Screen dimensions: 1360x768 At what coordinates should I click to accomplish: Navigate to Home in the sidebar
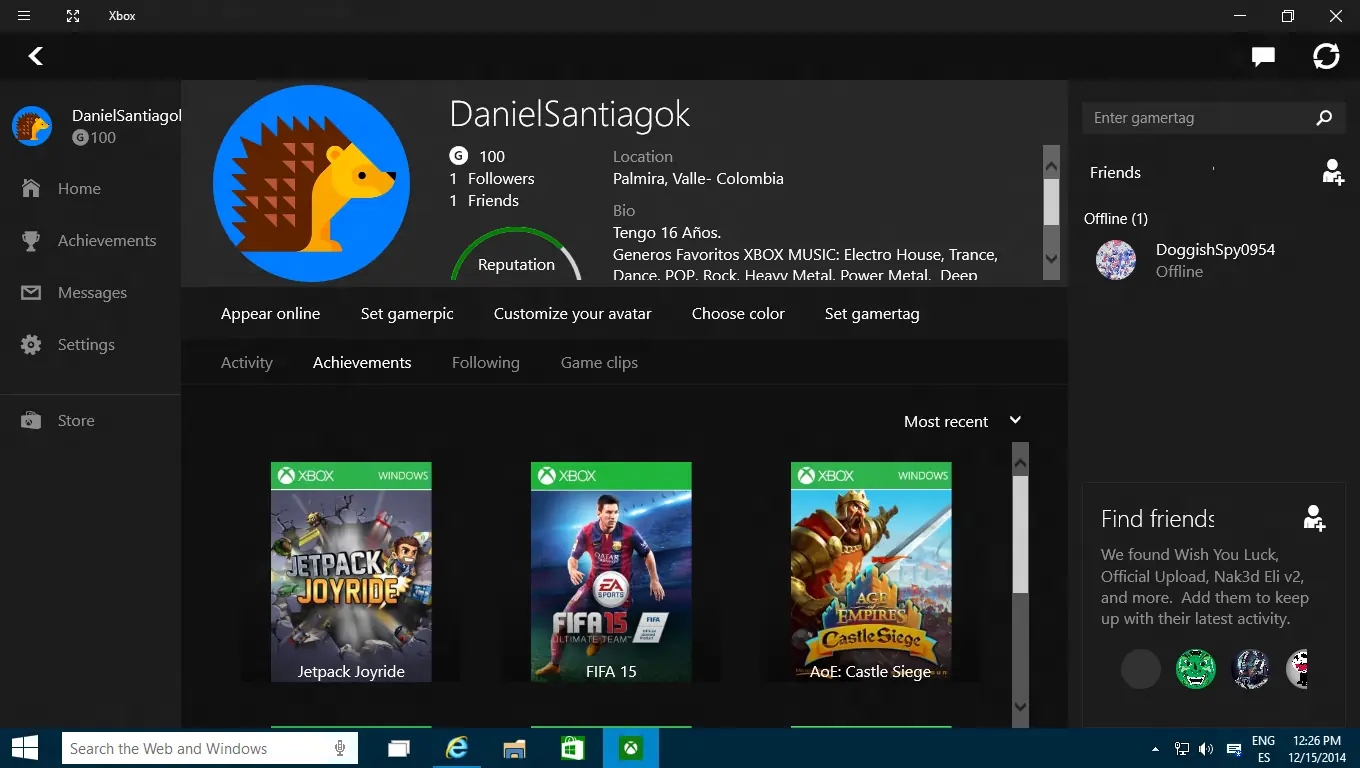(80, 188)
